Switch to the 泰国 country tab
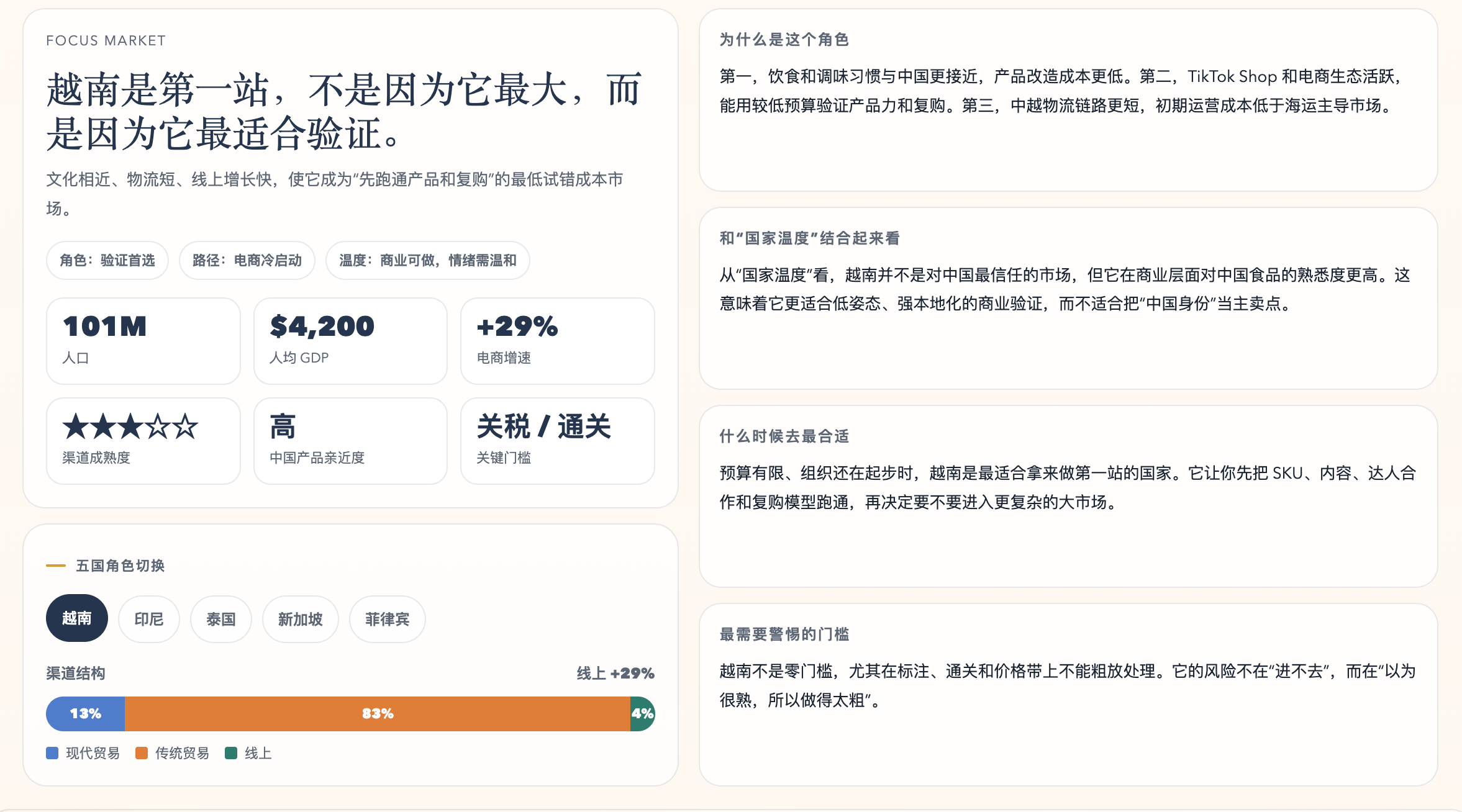The width and height of the screenshot is (1462, 812). [221, 619]
